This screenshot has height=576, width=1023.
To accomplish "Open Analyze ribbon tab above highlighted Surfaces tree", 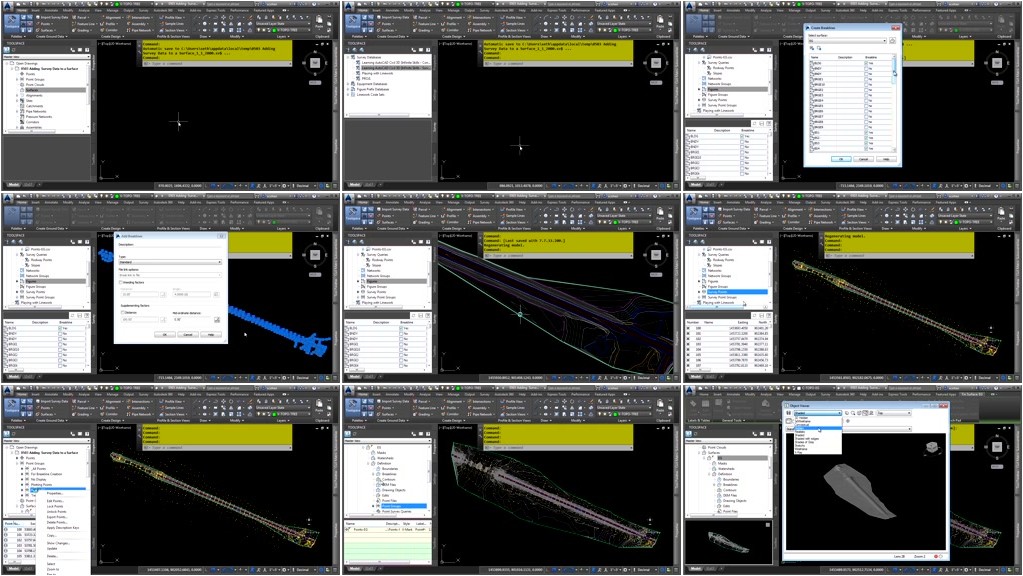I will tap(84, 10).
